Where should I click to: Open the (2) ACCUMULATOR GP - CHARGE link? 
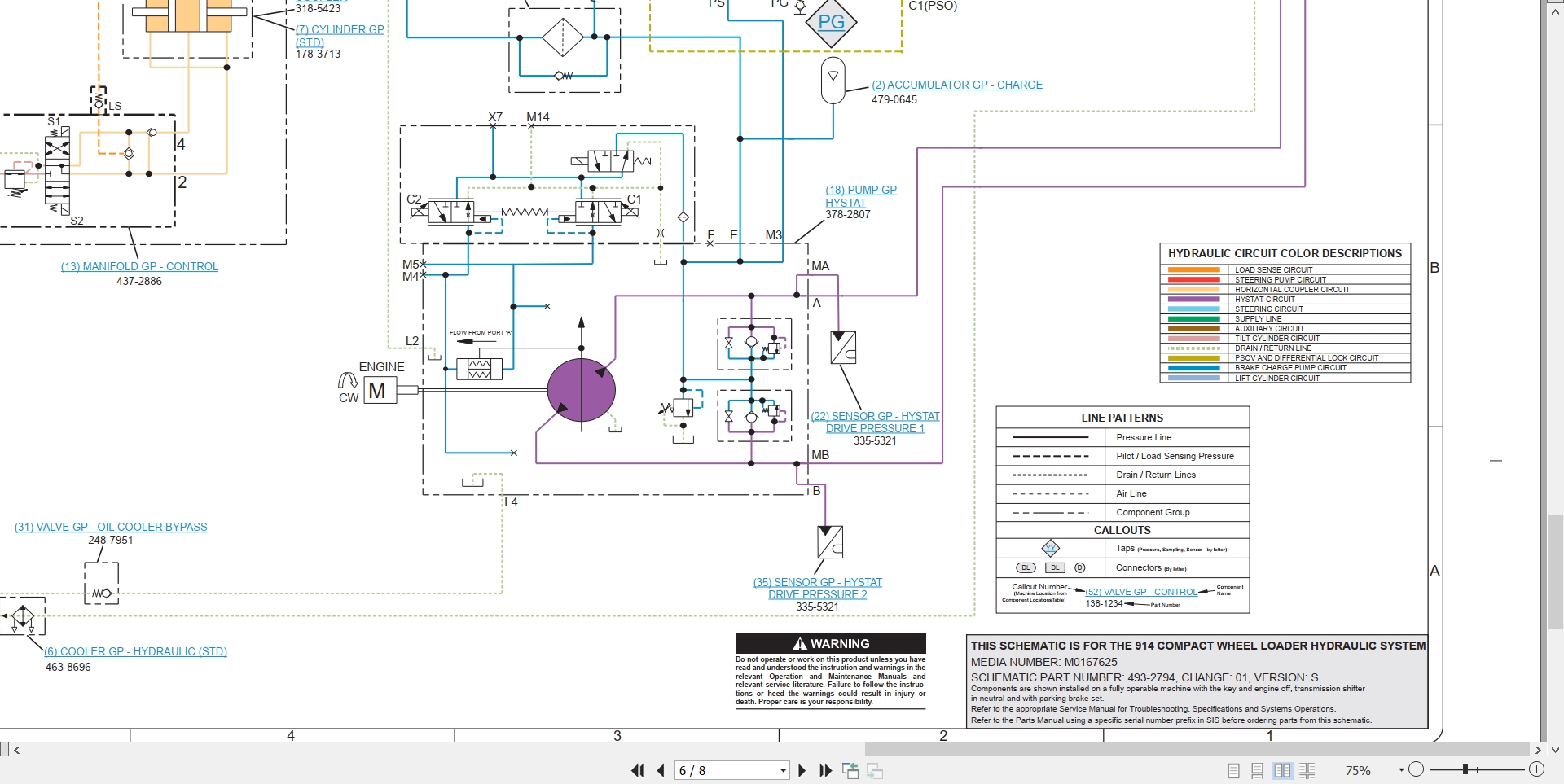[957, 85]
